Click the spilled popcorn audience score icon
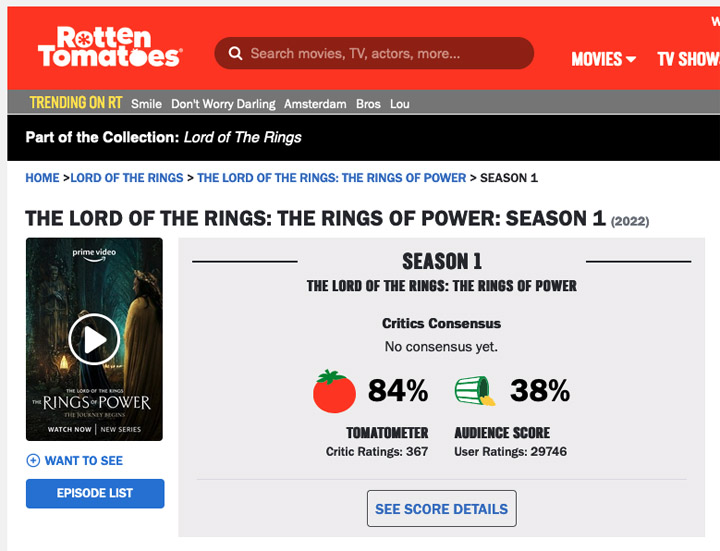 coord(477,391)
